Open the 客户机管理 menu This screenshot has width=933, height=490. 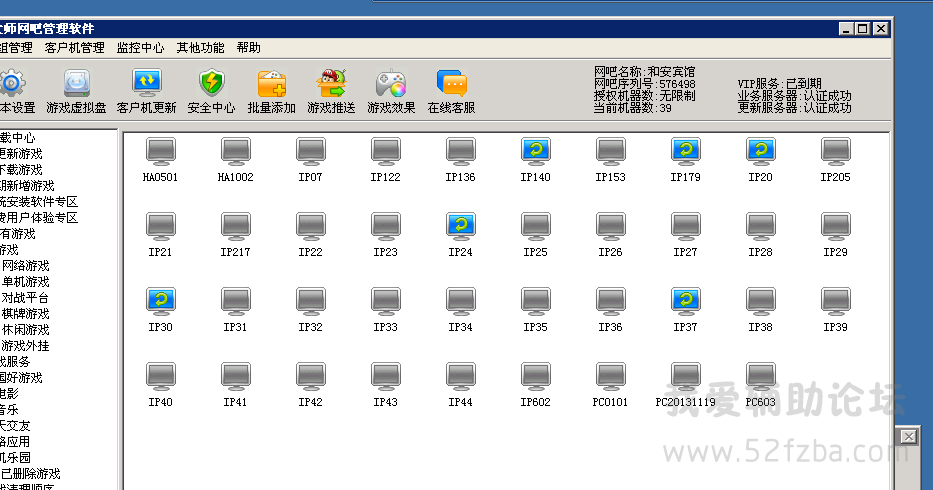74,48
